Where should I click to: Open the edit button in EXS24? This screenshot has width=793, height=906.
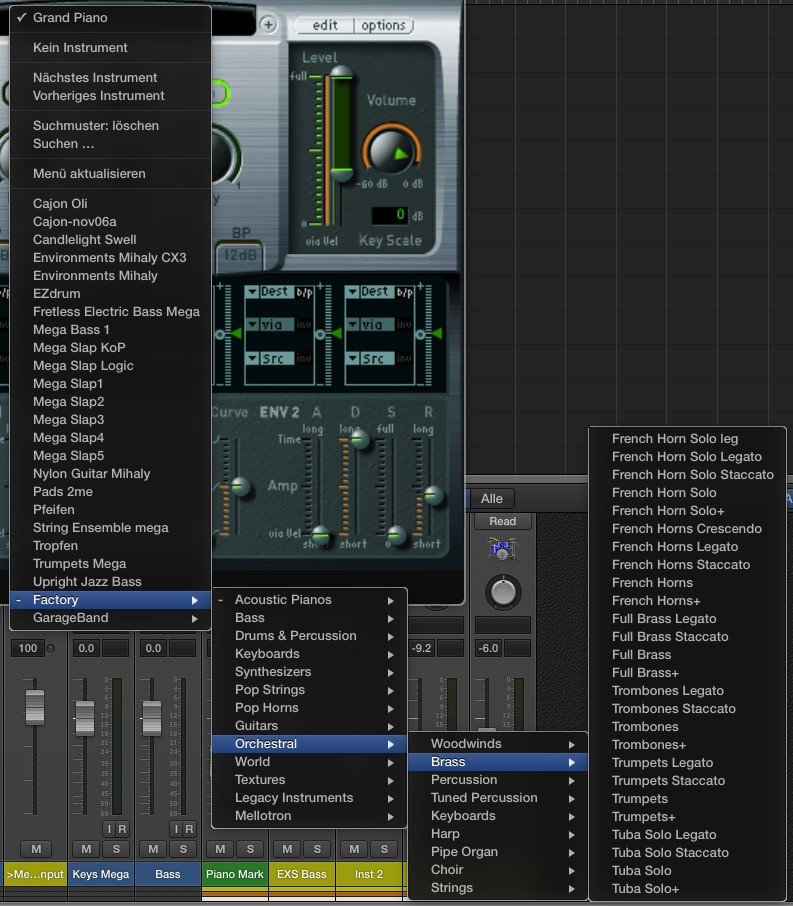click(x=324, y=25)
